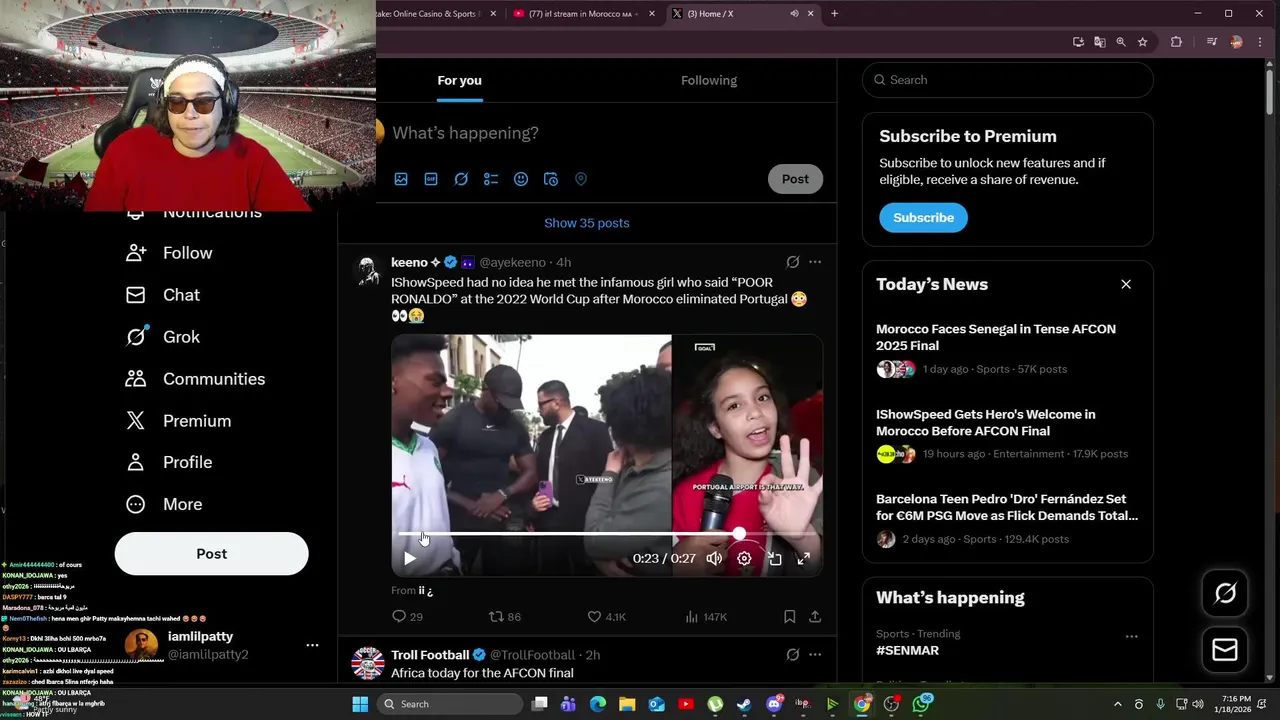Open more options on Troll Football post
This screenshot has width=1280, height=720.
pyautogui.click(x=815, y=655)
